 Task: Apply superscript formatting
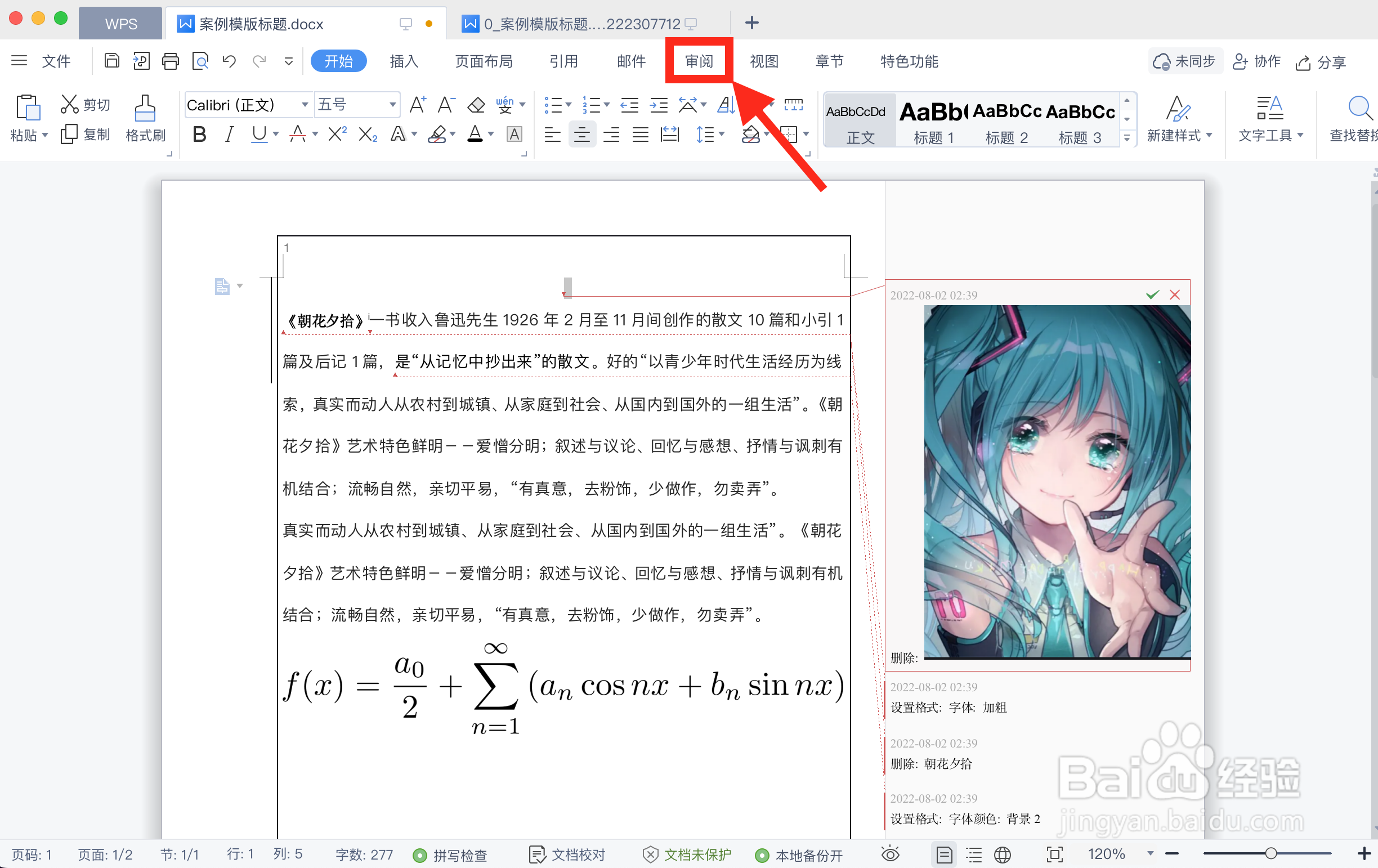(x=338, y=135)
